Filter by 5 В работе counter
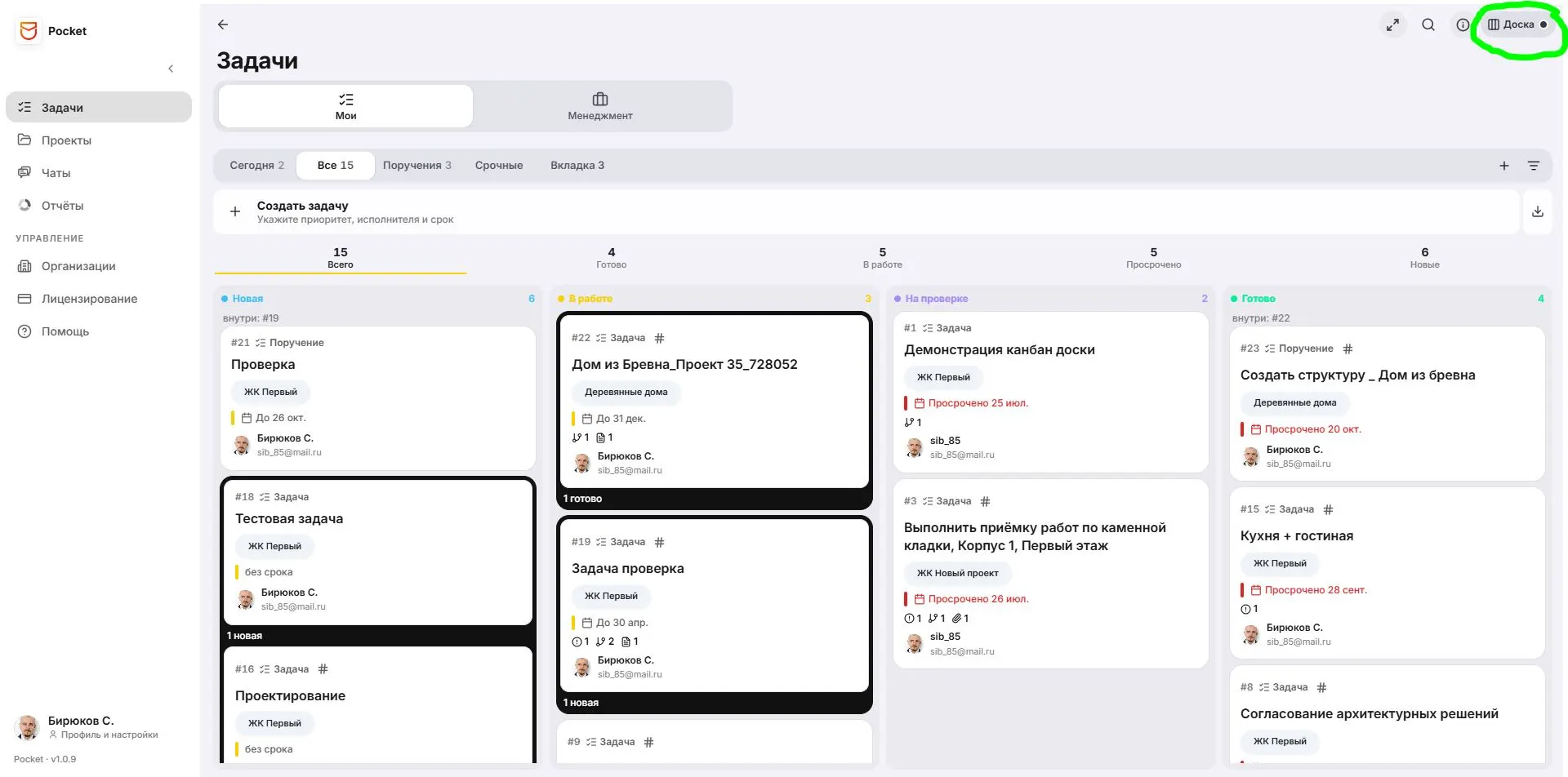 pos(883,258)
